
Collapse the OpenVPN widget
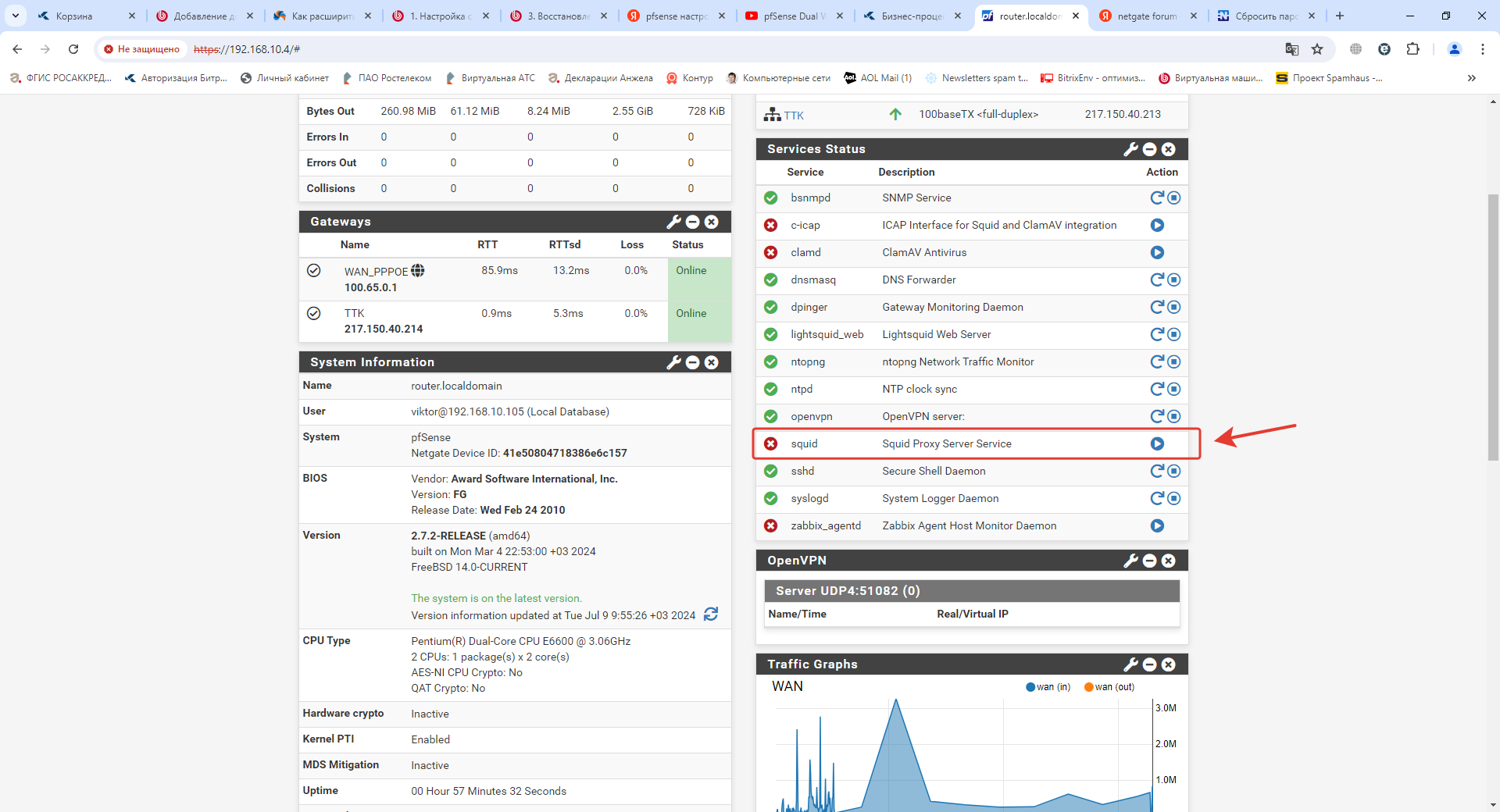1149,561
